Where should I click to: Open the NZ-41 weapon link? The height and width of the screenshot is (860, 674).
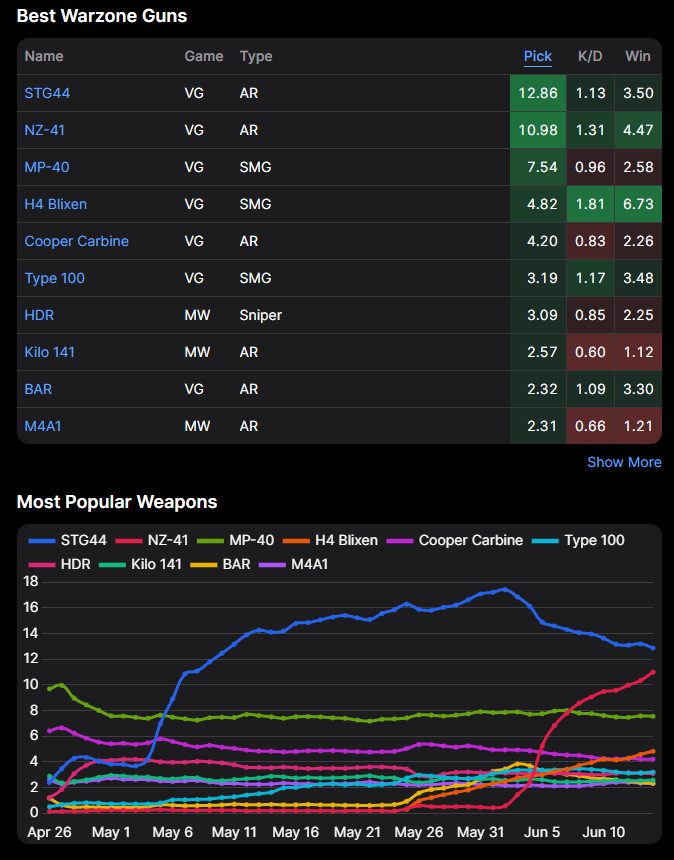click(x=45, y=130)
